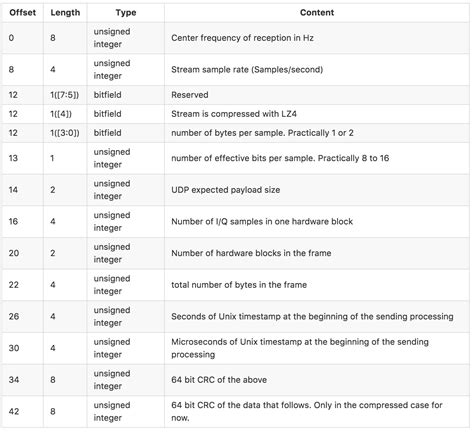This screenshot has height=432, width=474.
Task: Click the 'Content' column header
Action: coord(317,13)
